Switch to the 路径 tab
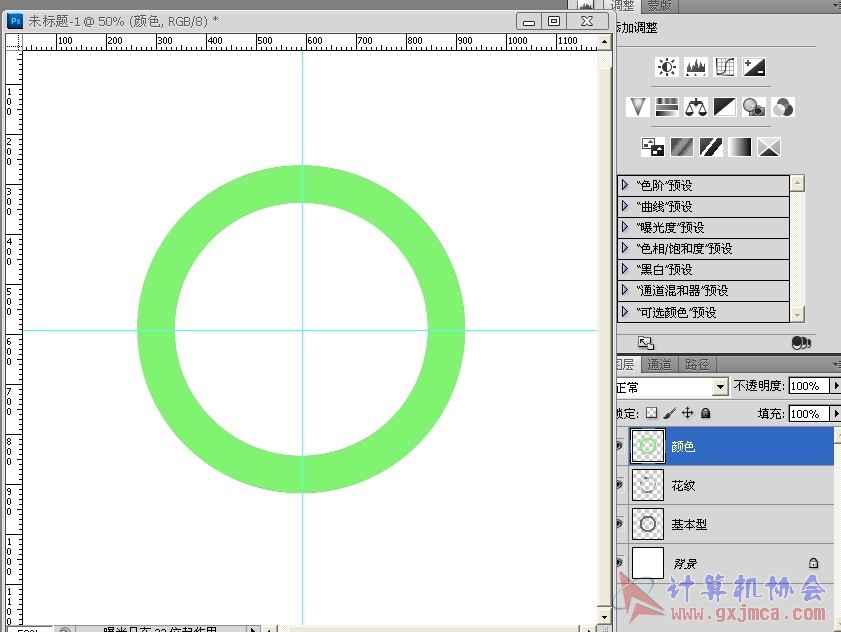 pos(697,365)
